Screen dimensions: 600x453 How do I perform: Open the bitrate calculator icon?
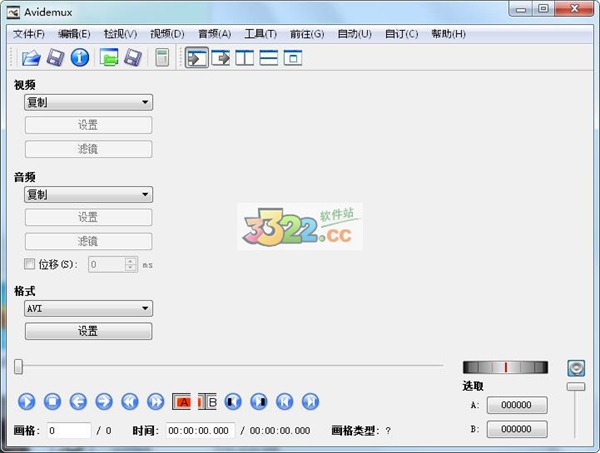point(162,58)
